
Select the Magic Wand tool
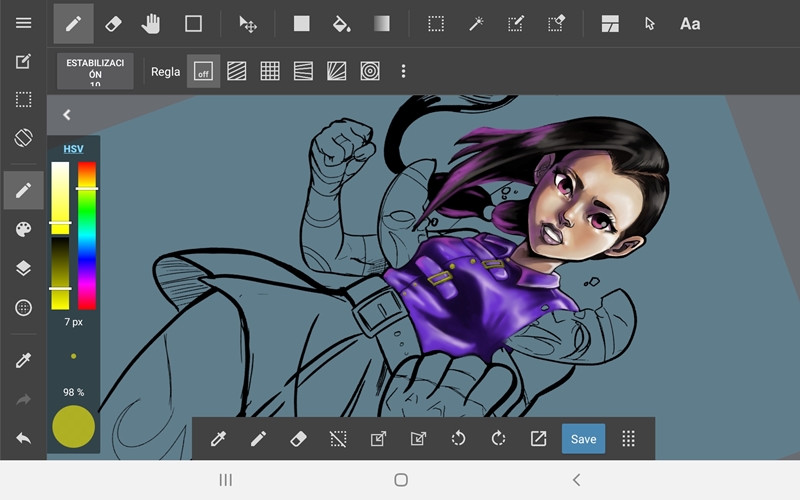coord(476,23)
